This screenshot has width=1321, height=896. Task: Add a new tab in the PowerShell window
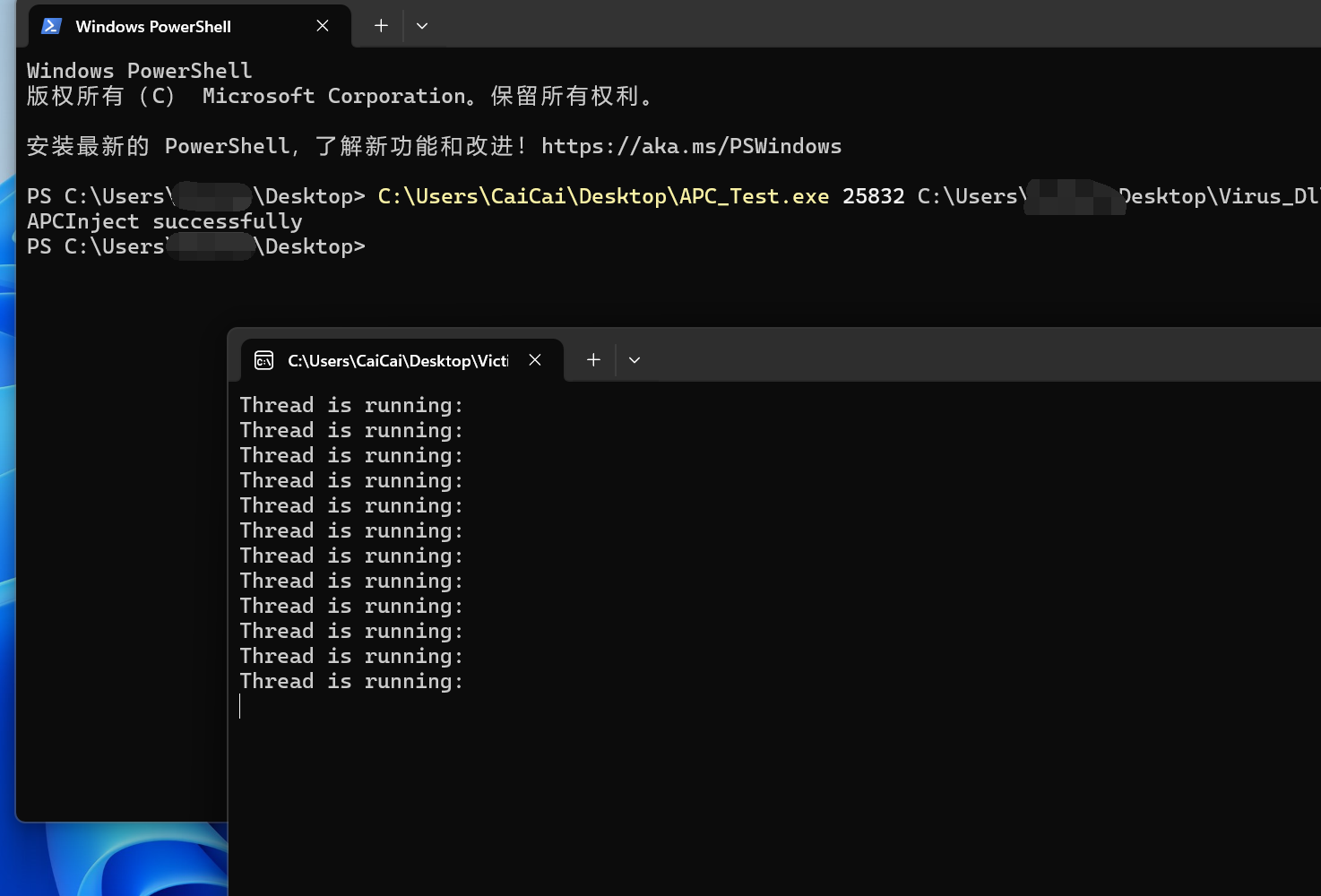[381, 26]
